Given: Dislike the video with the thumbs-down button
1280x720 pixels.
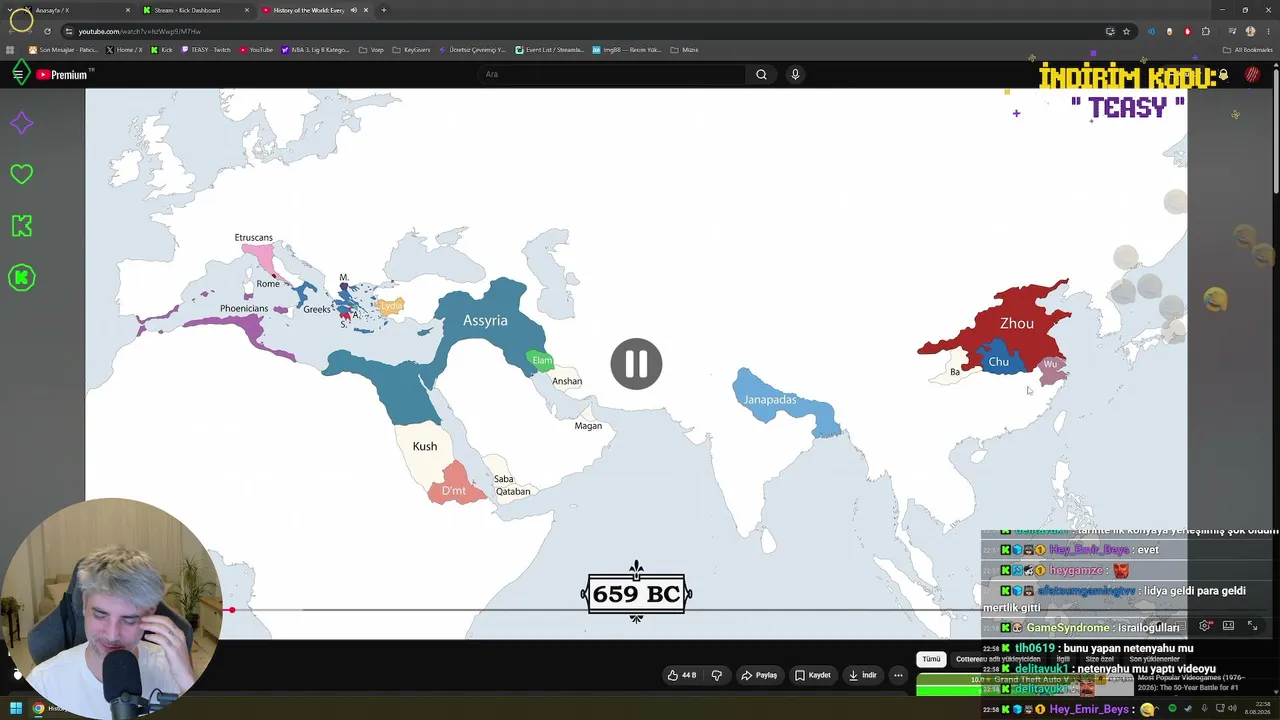Looking at the screenshot, I should tap(717, 675).
